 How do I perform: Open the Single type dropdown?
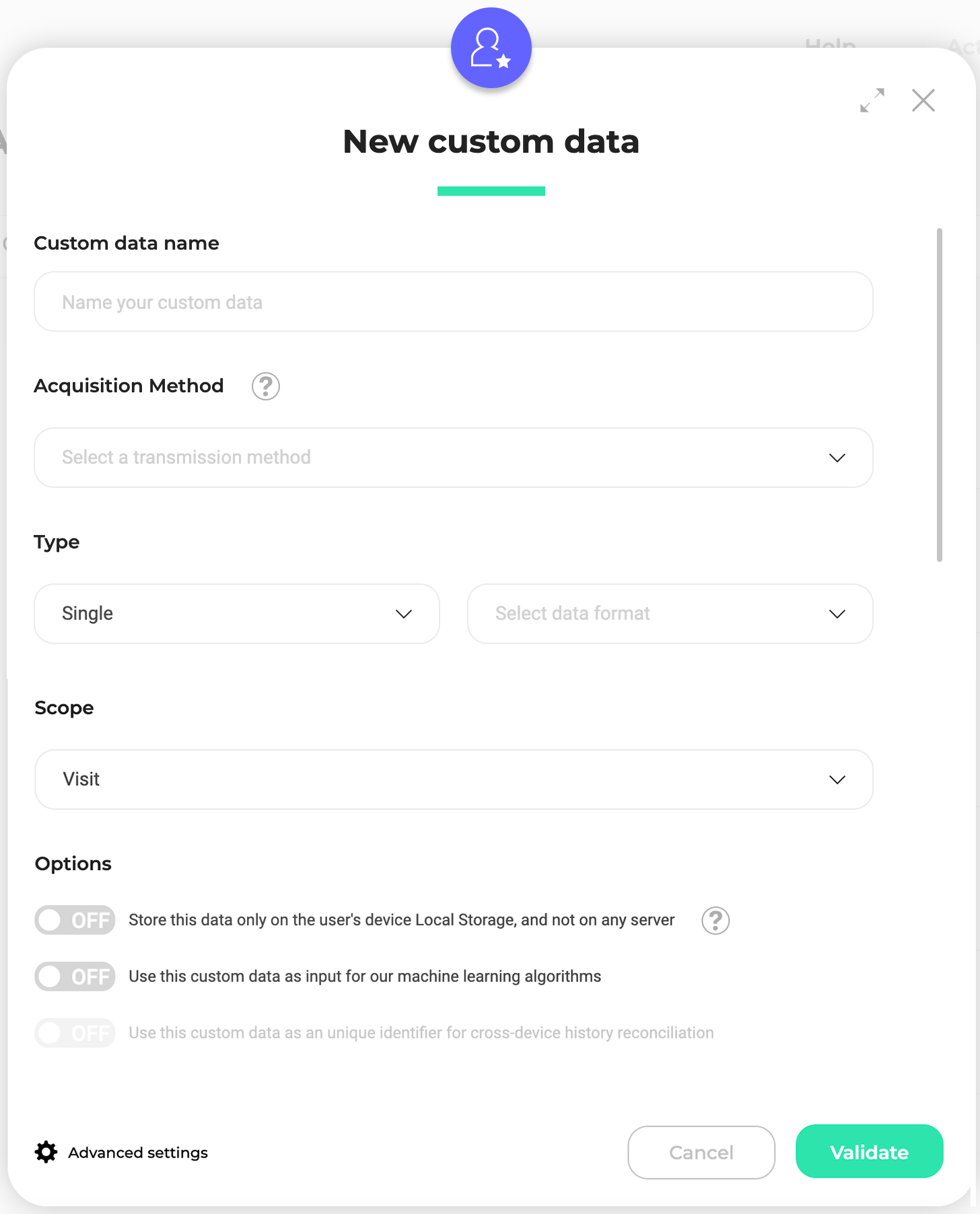[237, 614]
